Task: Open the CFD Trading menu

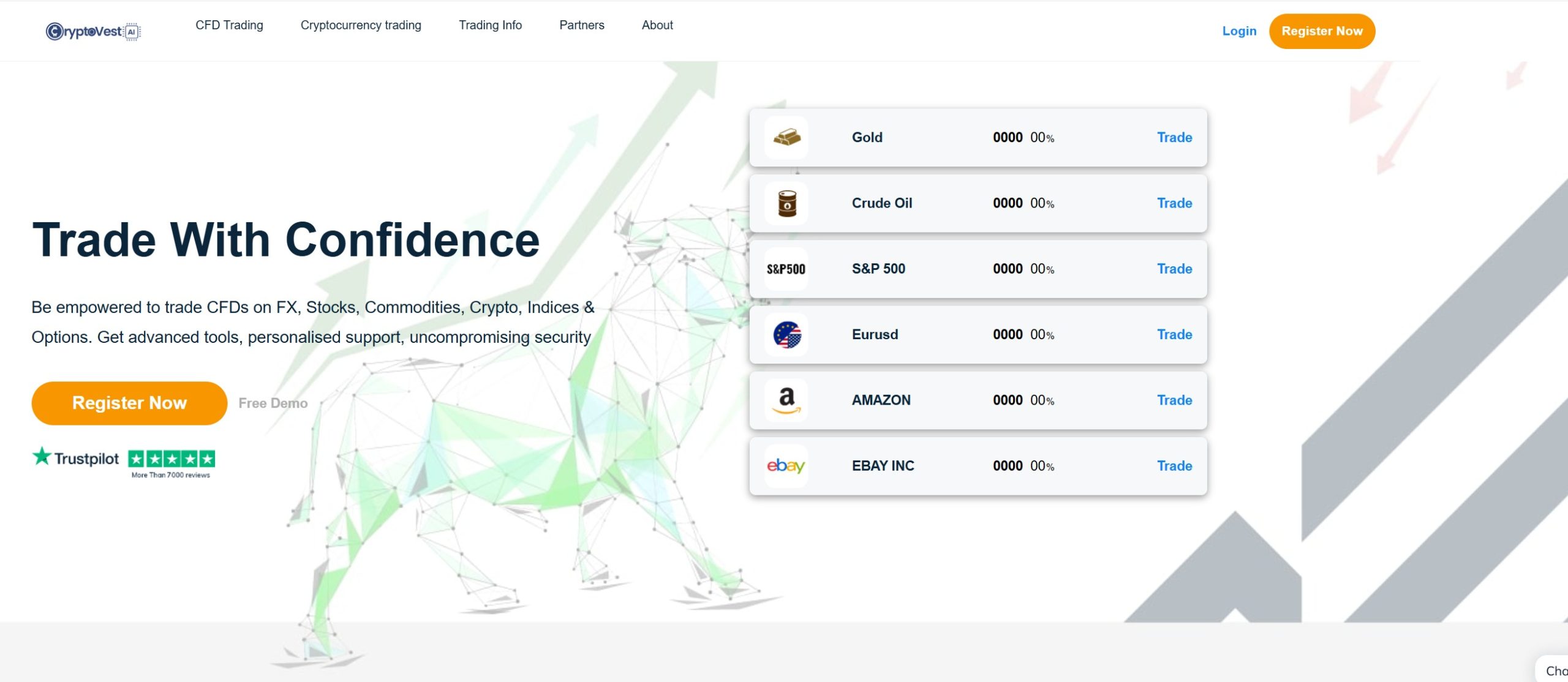Action: pyautogui.click(x=229, y=25)
